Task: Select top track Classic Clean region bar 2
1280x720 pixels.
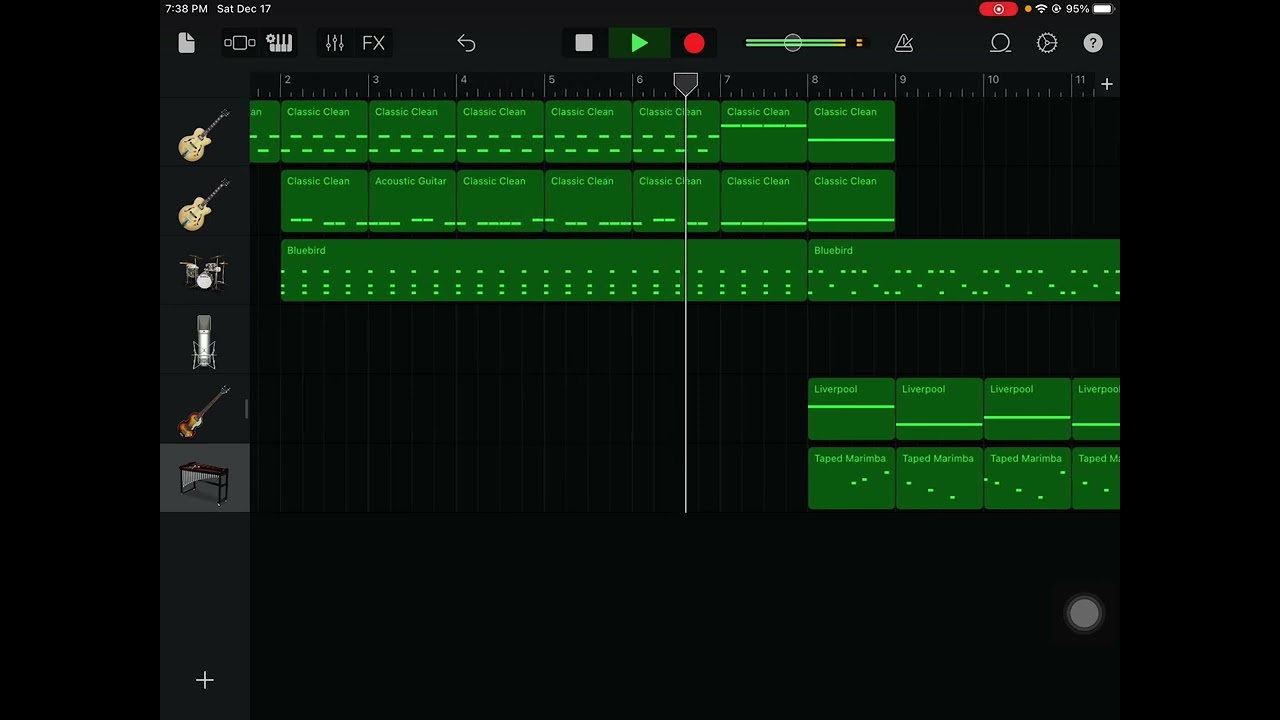Action: [324, 132]
